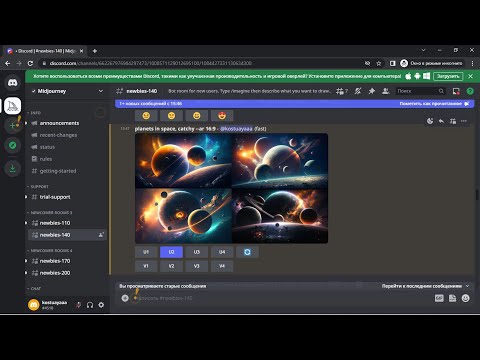Viewport: 480px width, 360px height.
Task: Open the Chrome tab search chevron
Action: pyautogui.click(x=423, y=50)
